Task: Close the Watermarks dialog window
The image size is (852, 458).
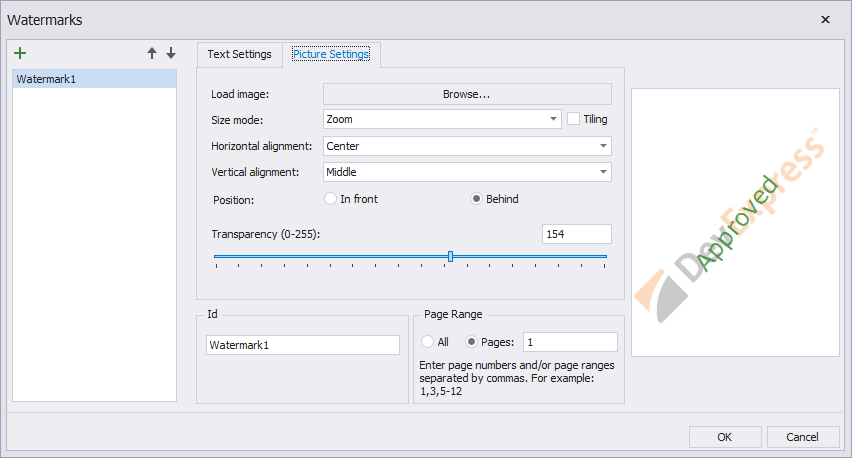Action: click(825, 19)
